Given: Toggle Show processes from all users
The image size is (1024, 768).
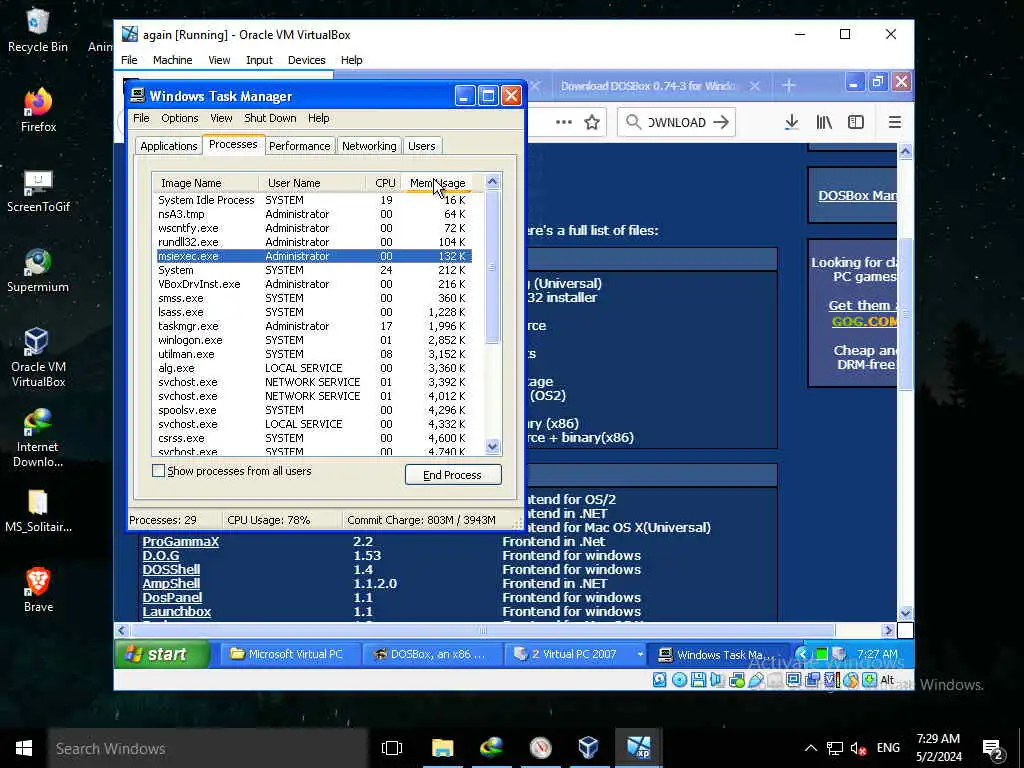Looking at the screenshot, I should click(x=158, y=471).
